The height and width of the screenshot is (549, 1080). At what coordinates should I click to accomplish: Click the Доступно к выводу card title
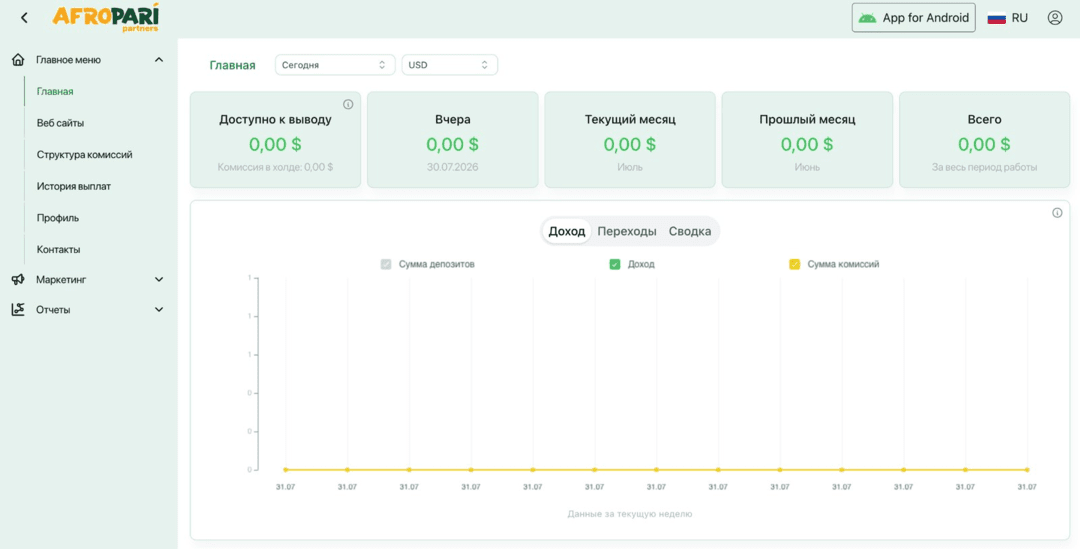coord(276,120)
